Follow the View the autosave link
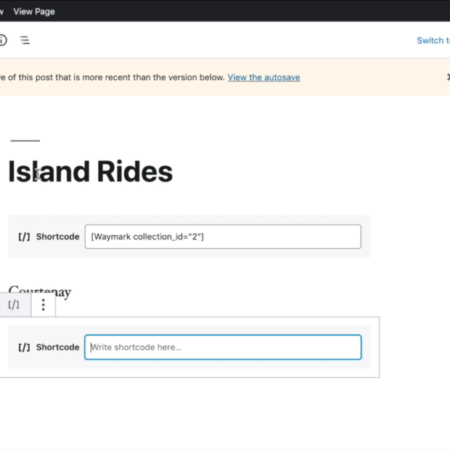Screen dimensions: 450x450 click(264, 77)
